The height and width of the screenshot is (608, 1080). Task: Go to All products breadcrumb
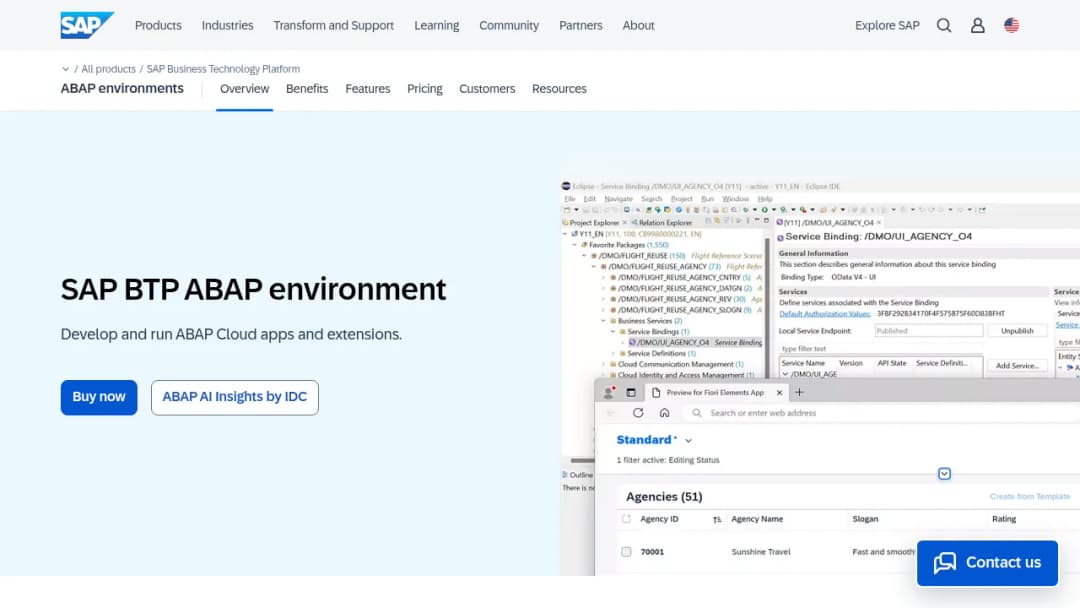click(108, 69)
